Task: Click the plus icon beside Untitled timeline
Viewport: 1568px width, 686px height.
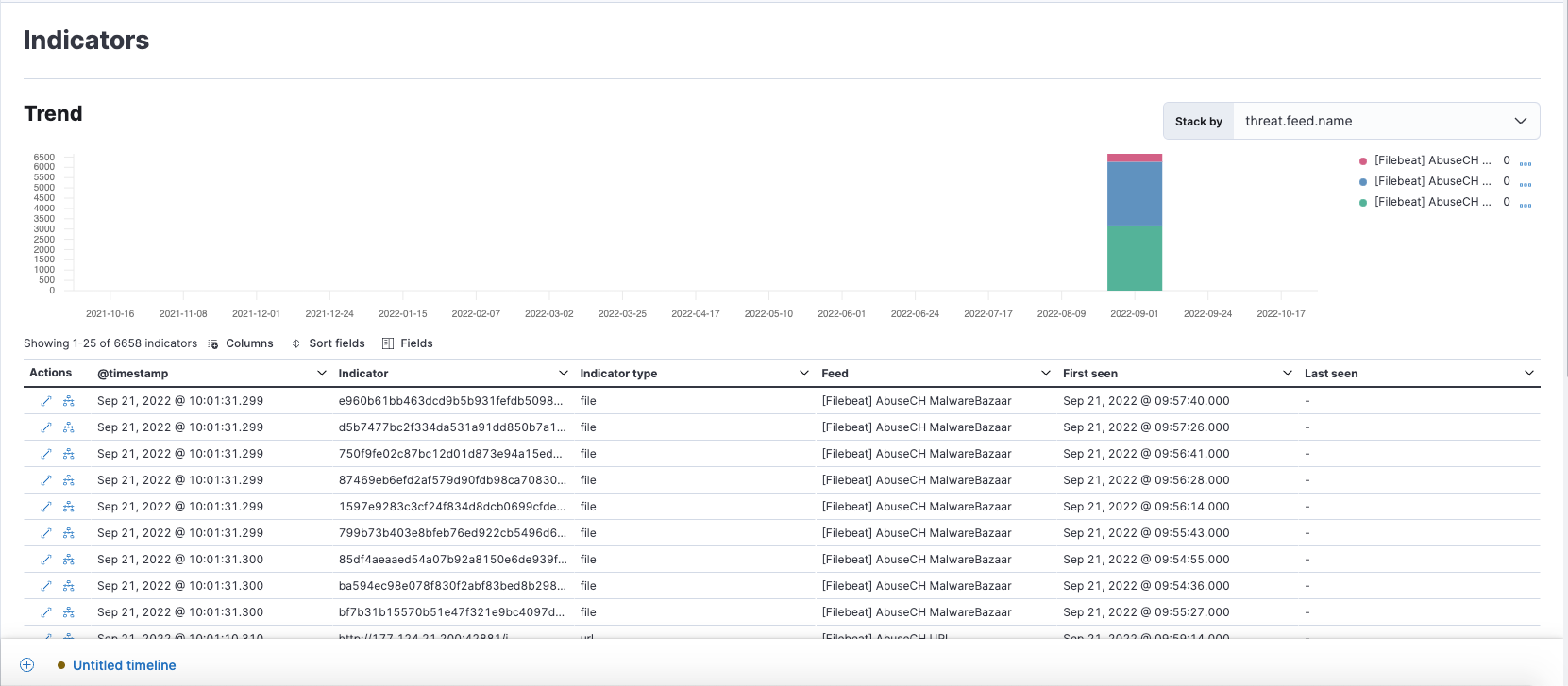Action: [x=27, y=665]
